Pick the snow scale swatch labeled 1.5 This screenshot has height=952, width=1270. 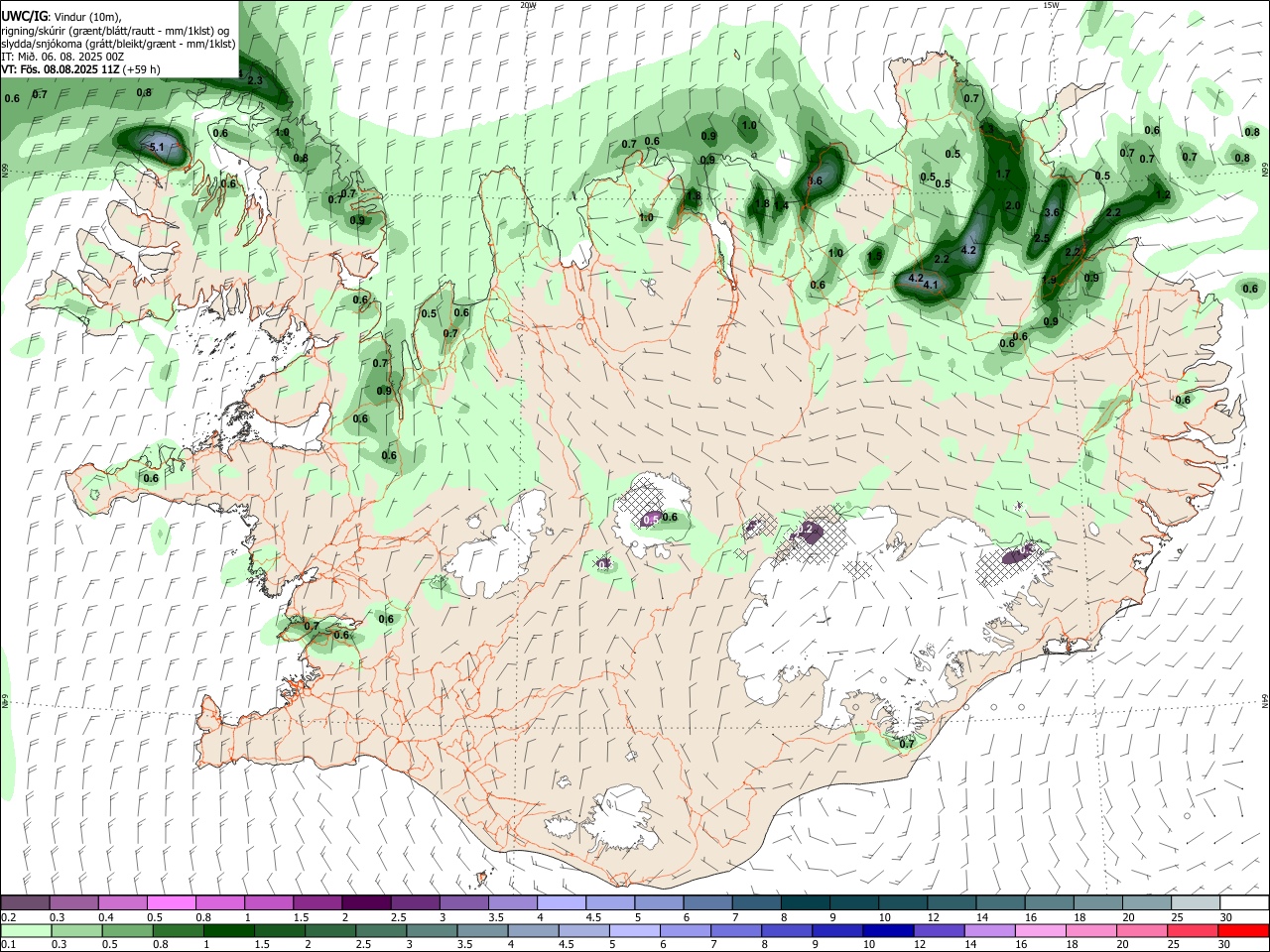(x=317, y=903)
